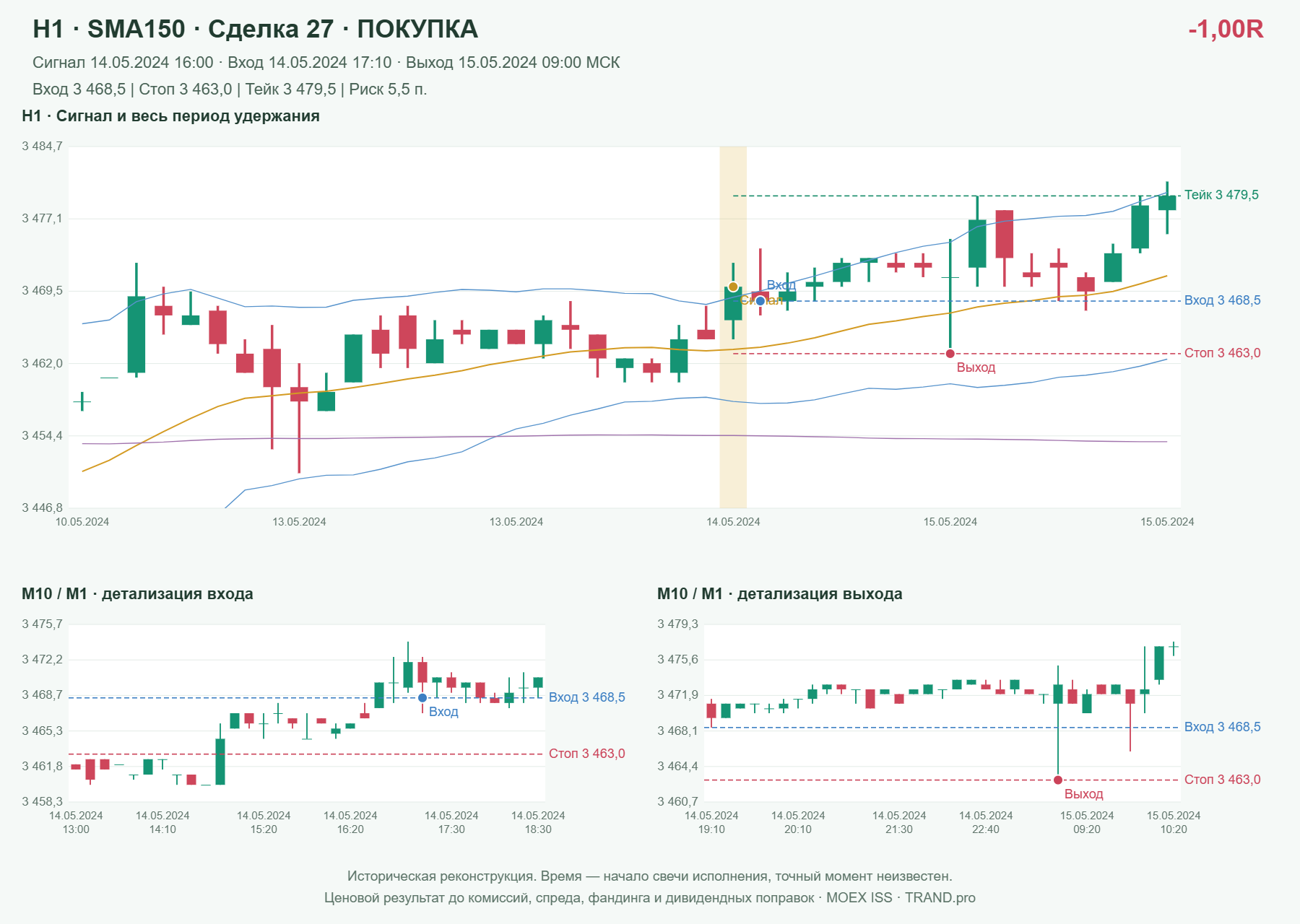Click the footer note starting "Историческая реконструкция"
Screen dimensions: 1300x924
[x=650, y=876]
